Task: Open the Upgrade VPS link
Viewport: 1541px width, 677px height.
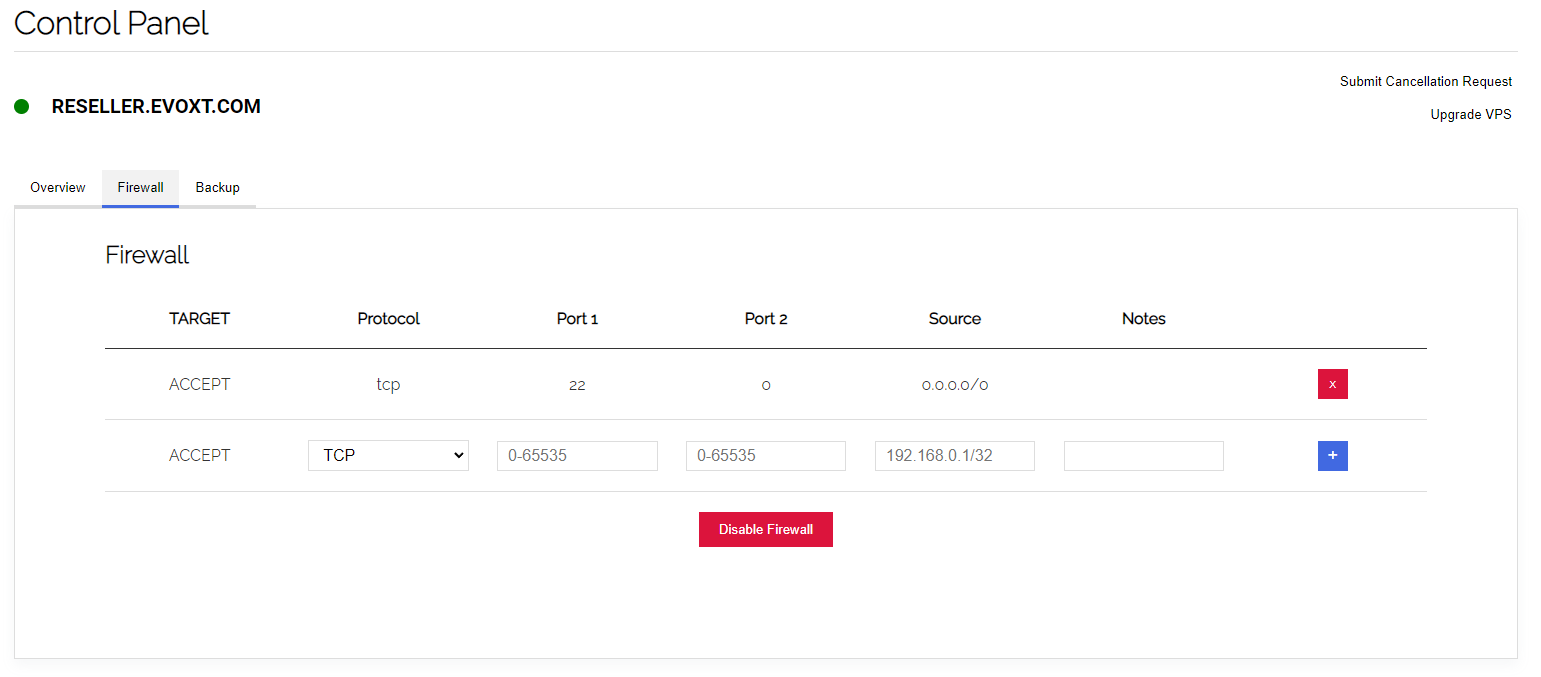Action: pyautogui.click(x=1470, y=115)
